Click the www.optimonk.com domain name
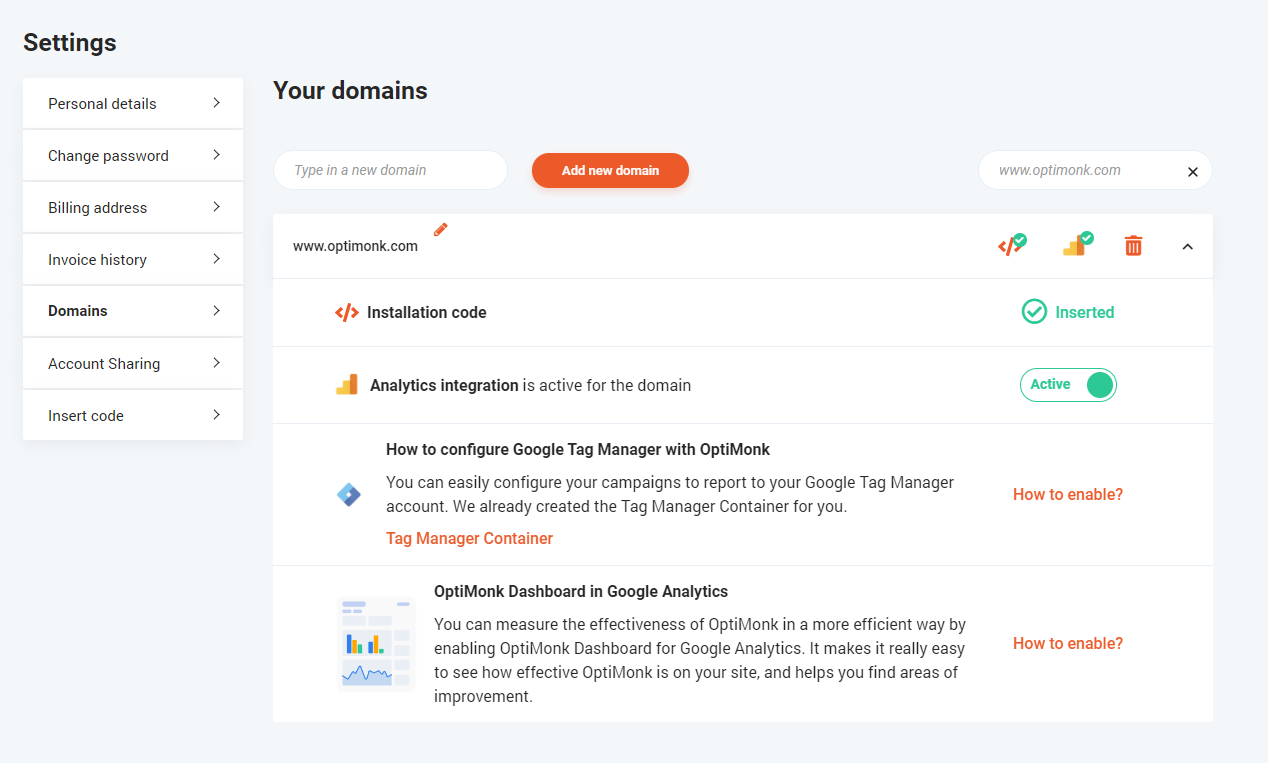Screen dimensions: 1268x763 click(x=355, y=246)
